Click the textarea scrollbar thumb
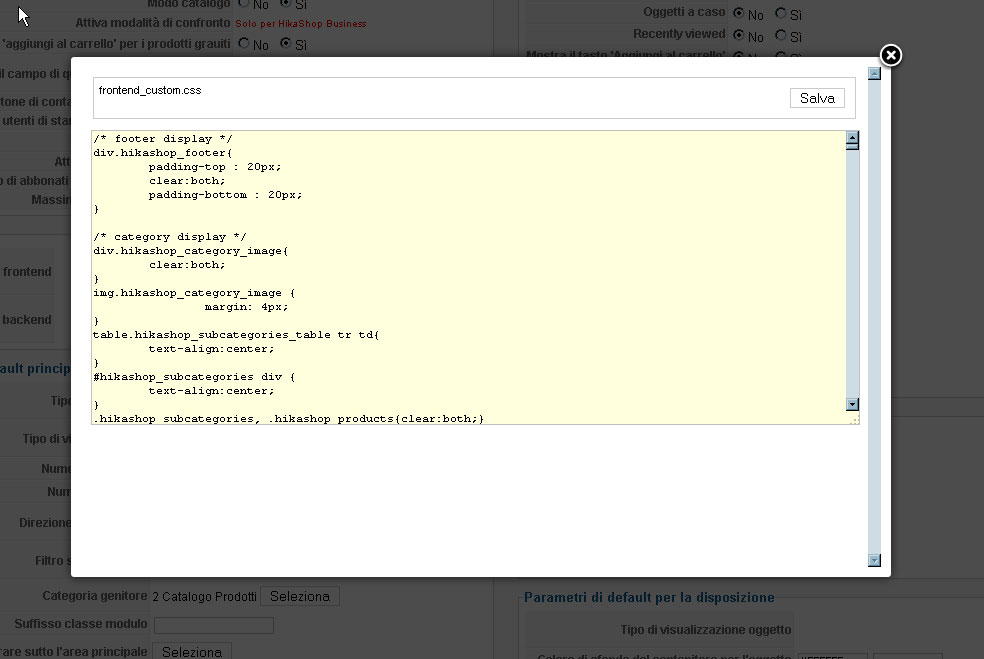Image resolution: width=984 pixels, height=659 pixels. [x=852, y=146]
